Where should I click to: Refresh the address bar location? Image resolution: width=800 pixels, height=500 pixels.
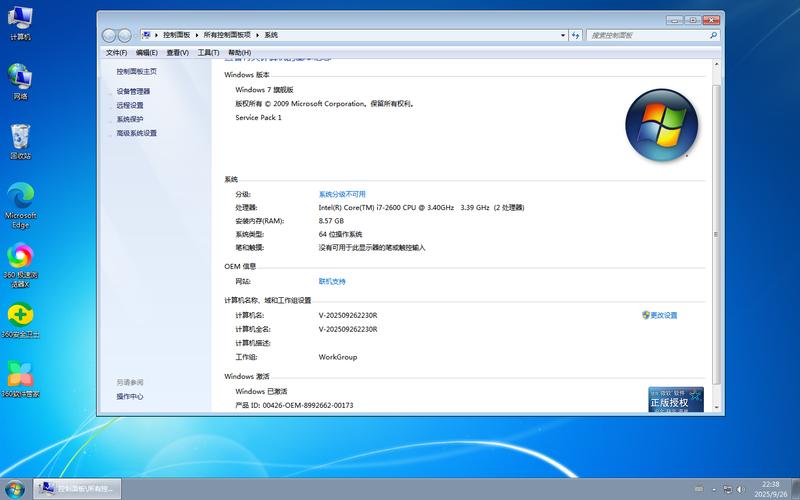[x=576, y=35]
